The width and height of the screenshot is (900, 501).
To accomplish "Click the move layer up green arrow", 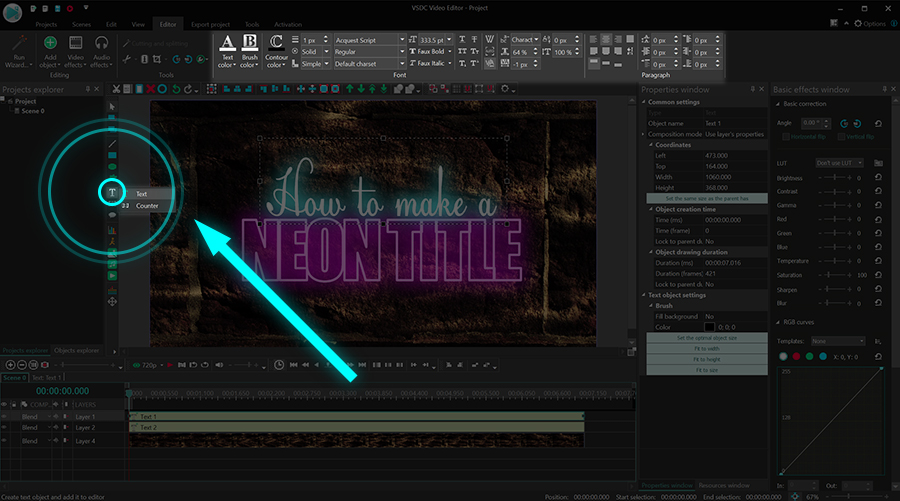I will pyautogui.click(x=350, y=89).
